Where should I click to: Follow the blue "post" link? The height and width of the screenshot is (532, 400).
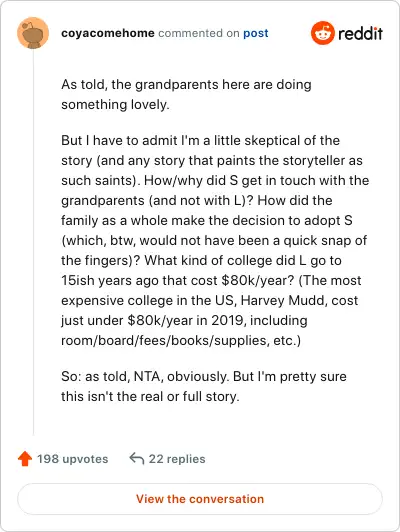(255, 33)
